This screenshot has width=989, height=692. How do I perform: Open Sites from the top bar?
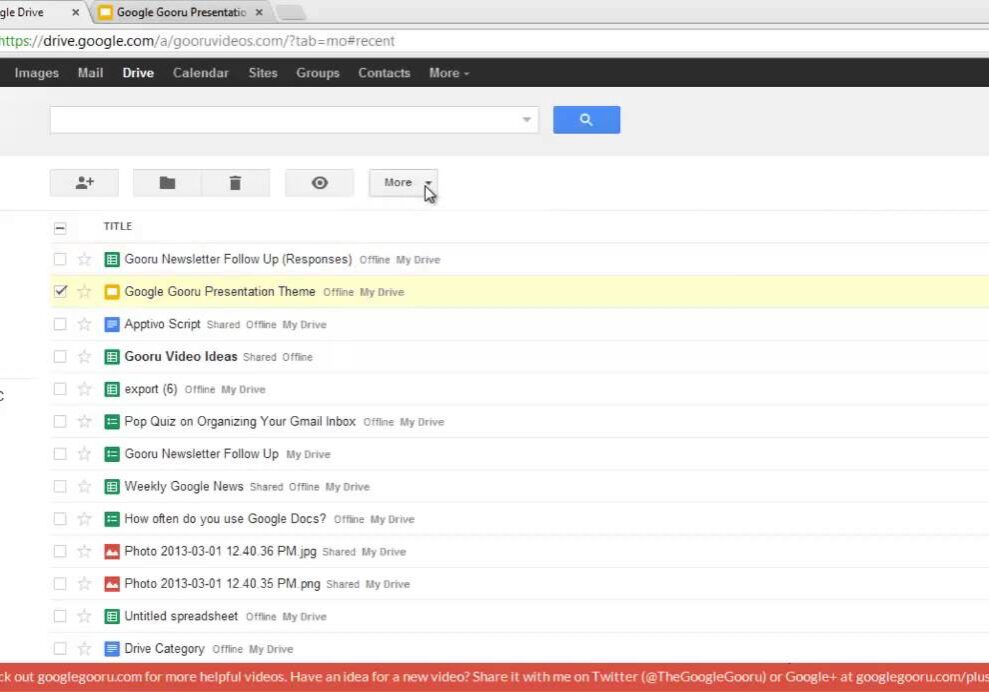pos(263,73)
